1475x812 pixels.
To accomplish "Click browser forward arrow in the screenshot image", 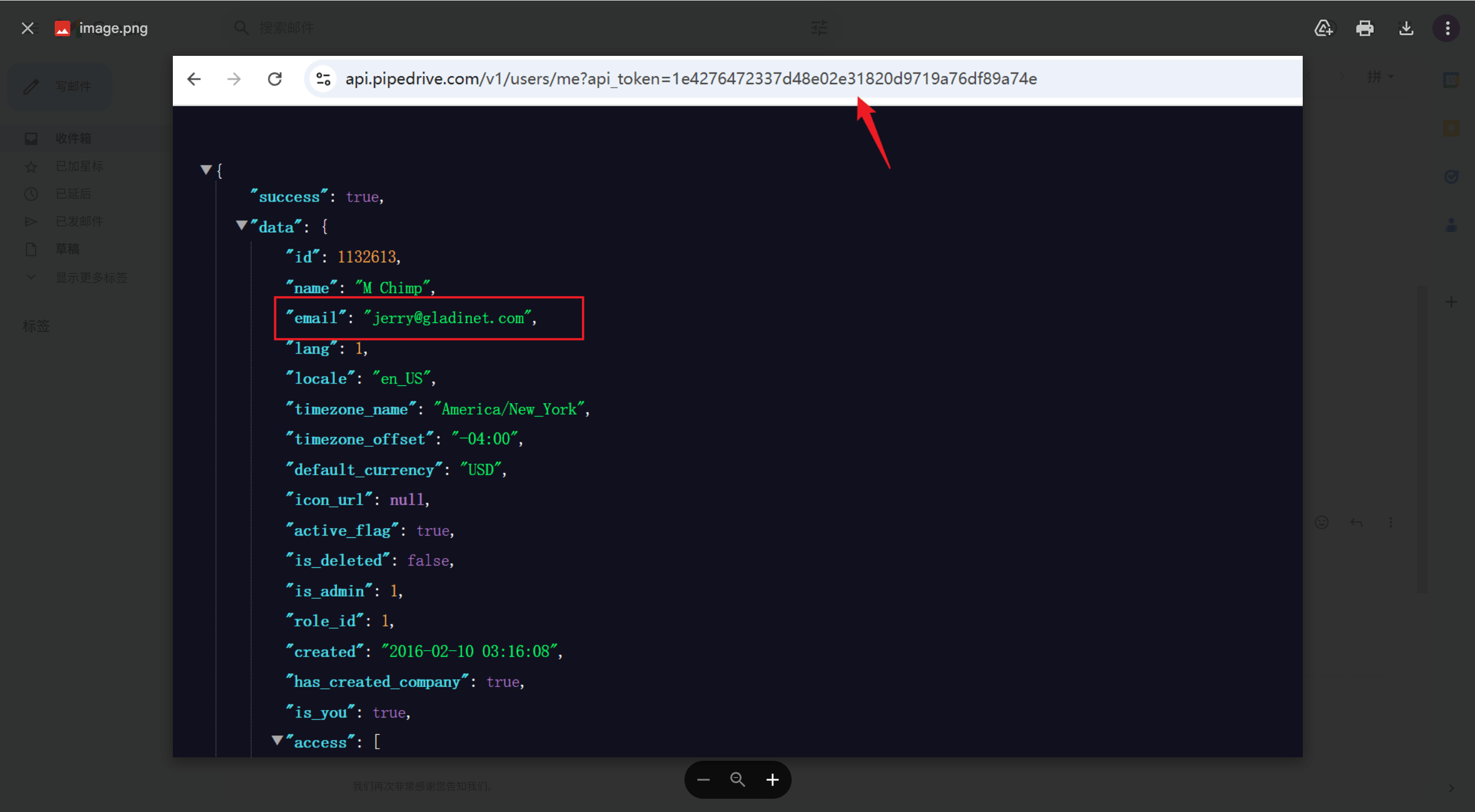I will tap(234, 79).
